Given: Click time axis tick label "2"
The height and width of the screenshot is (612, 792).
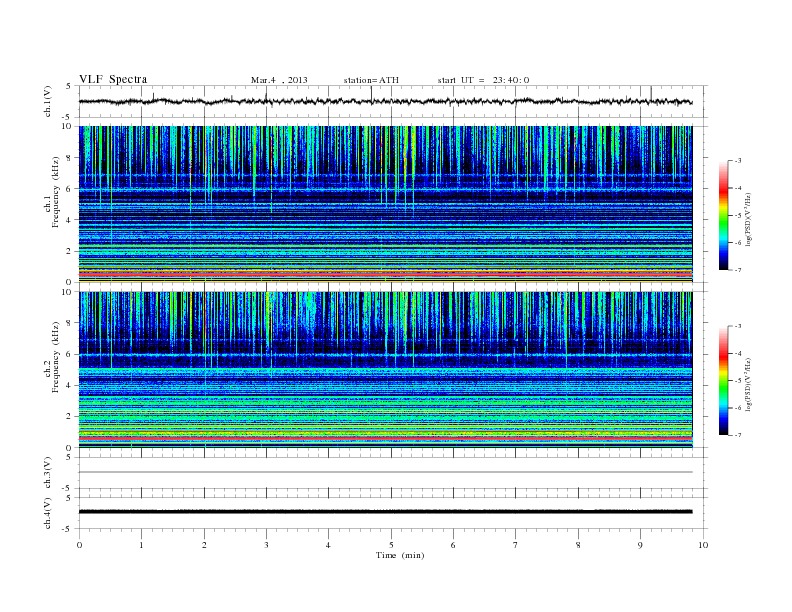Looking at the screenshot, I should point(204,545).
